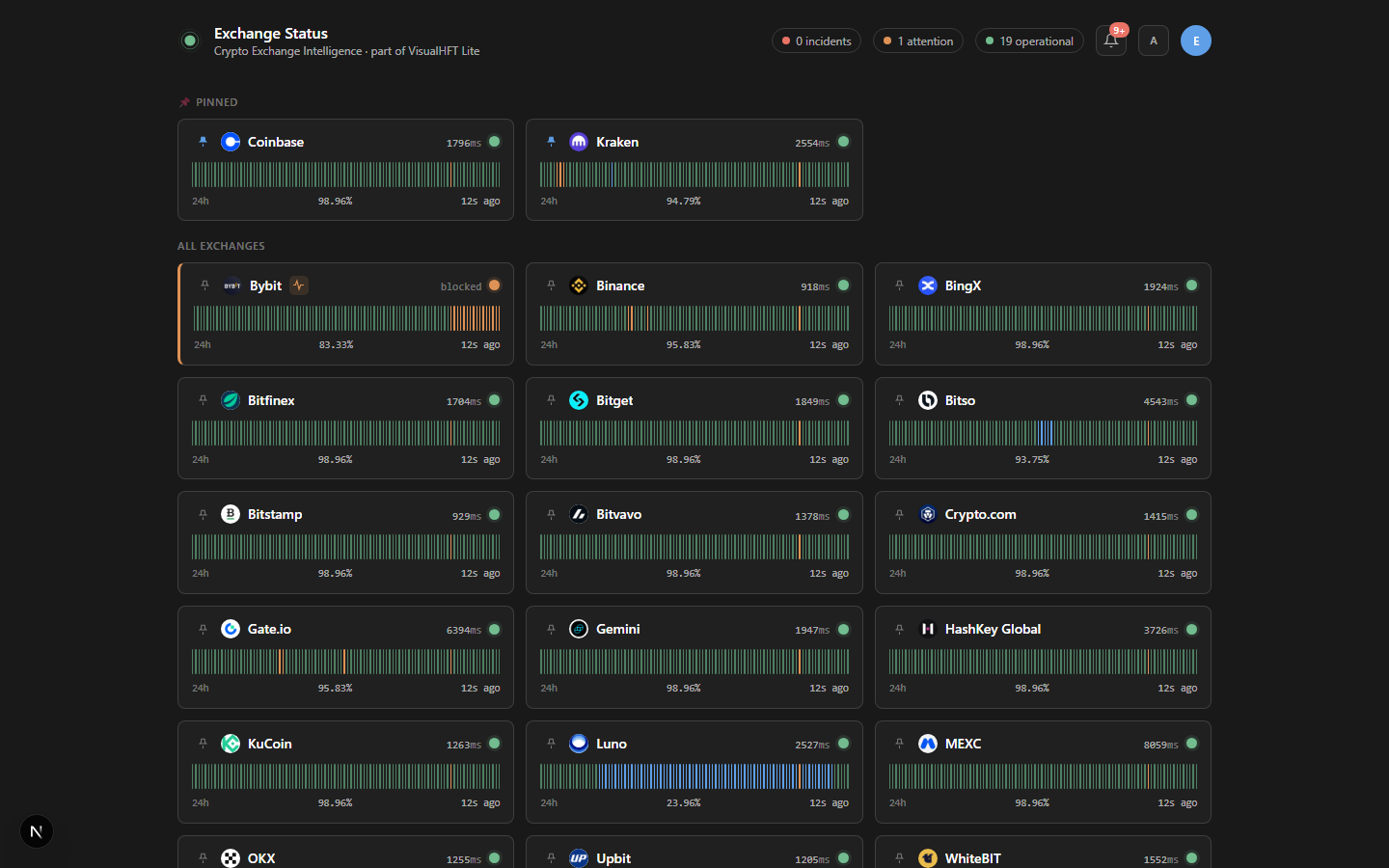The image size is (1389, 868).
Task: Open the Next.js dev tools badge
Action: tap(37, 831)
